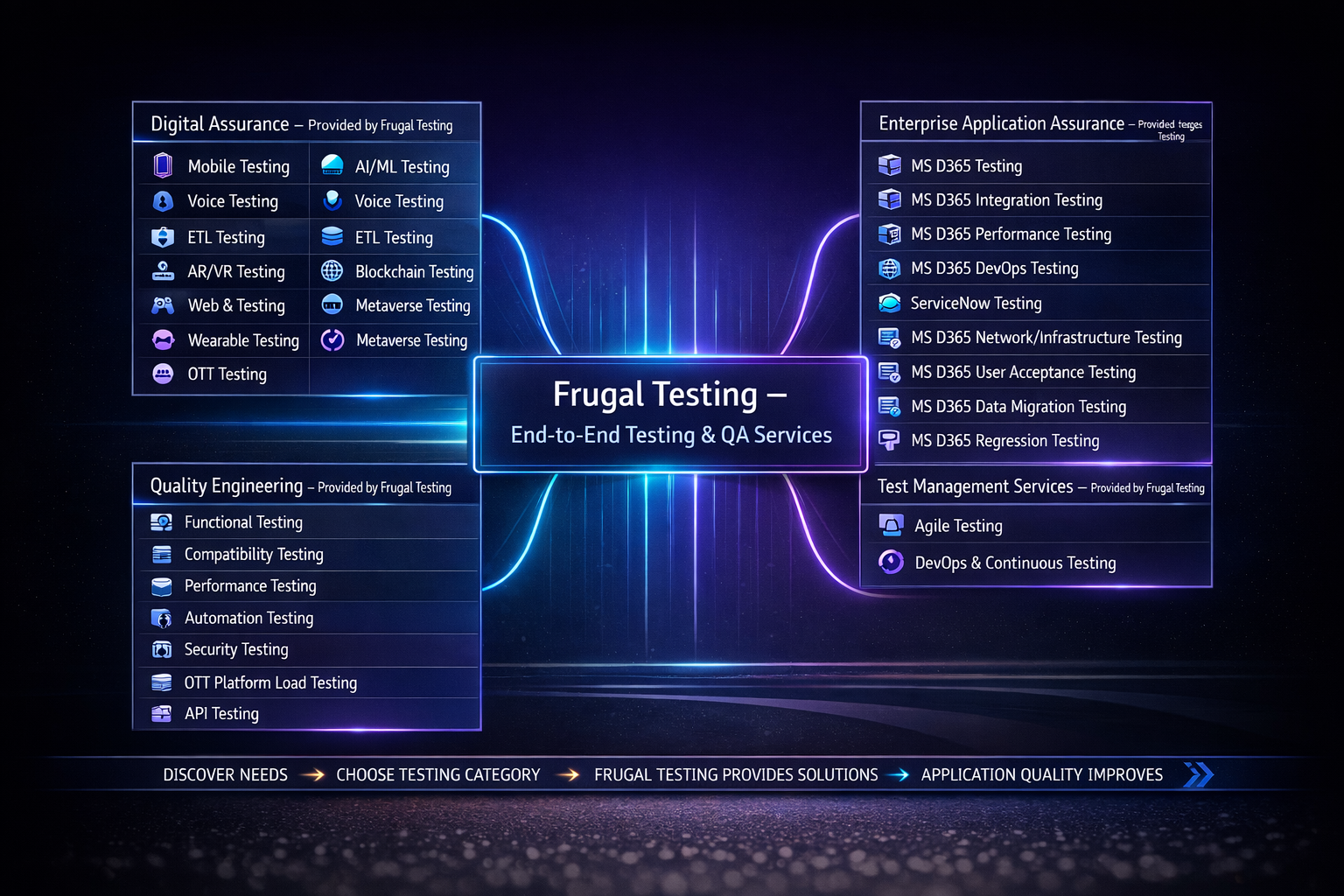This screenshot has width=1344, height=896.
Task: Select the Wearable Testing label
Action: (x=243, y=340)
